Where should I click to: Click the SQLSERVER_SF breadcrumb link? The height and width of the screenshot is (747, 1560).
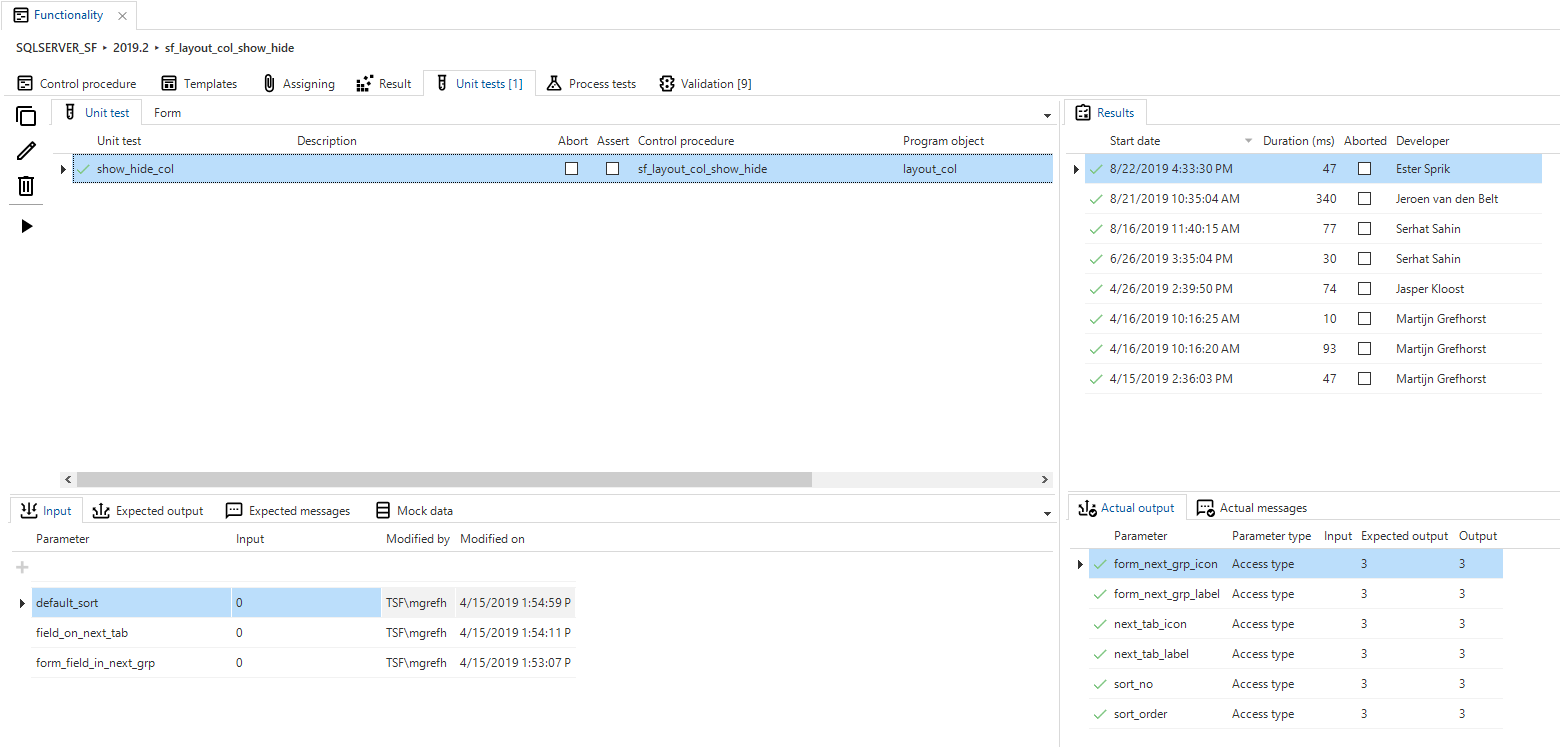(x=55, y=47)
